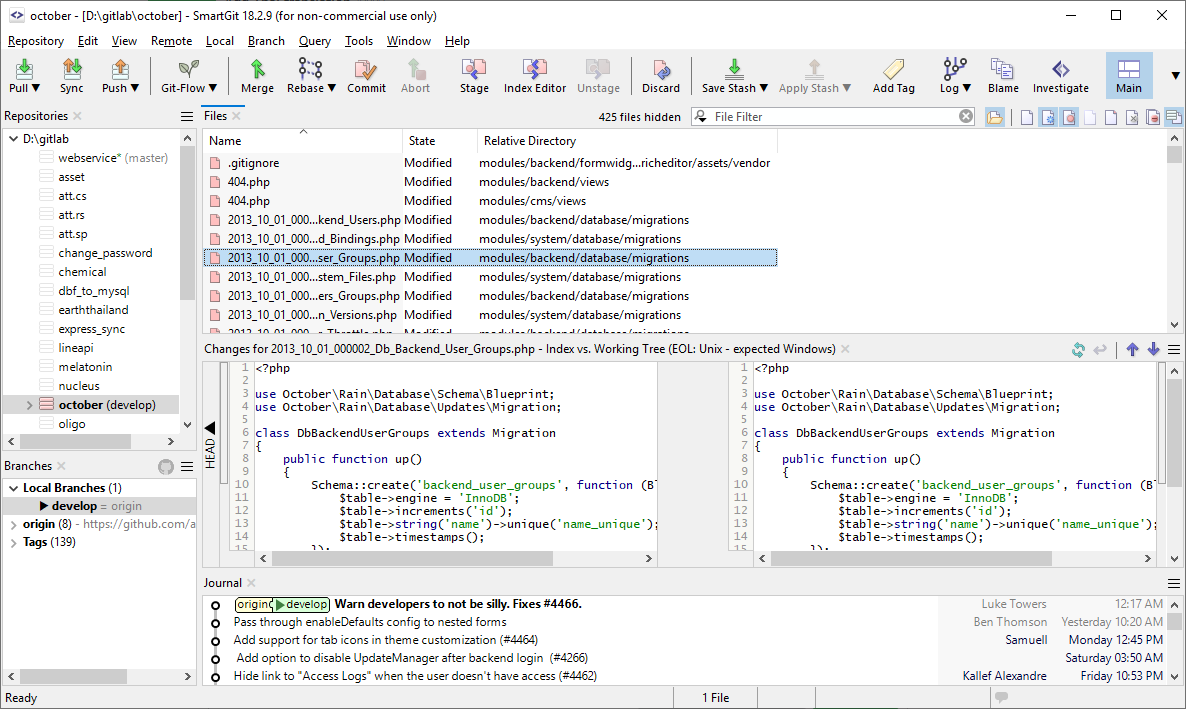The height and width of the screenshot is (709, 1186).
Task: Open the Changes panel hamburger menu
Action: coord(1174,350)
